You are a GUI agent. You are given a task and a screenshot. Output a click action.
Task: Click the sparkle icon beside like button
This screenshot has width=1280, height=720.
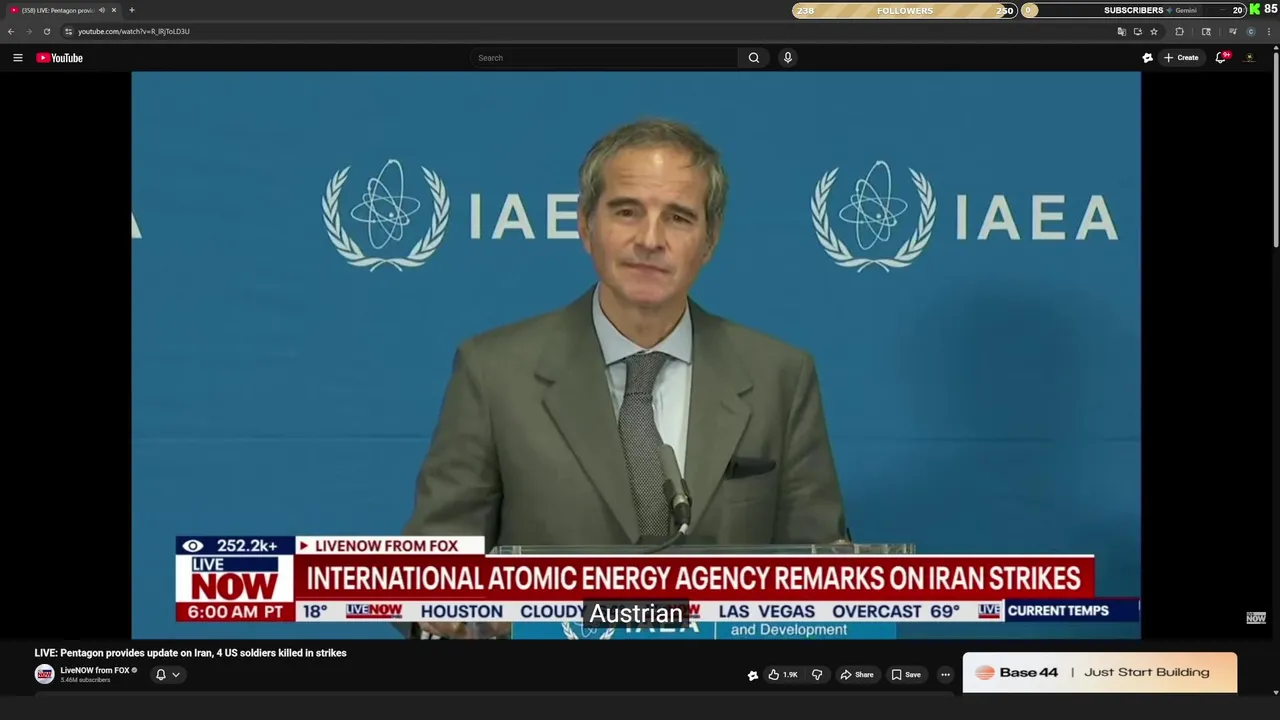tap(753, 675)
